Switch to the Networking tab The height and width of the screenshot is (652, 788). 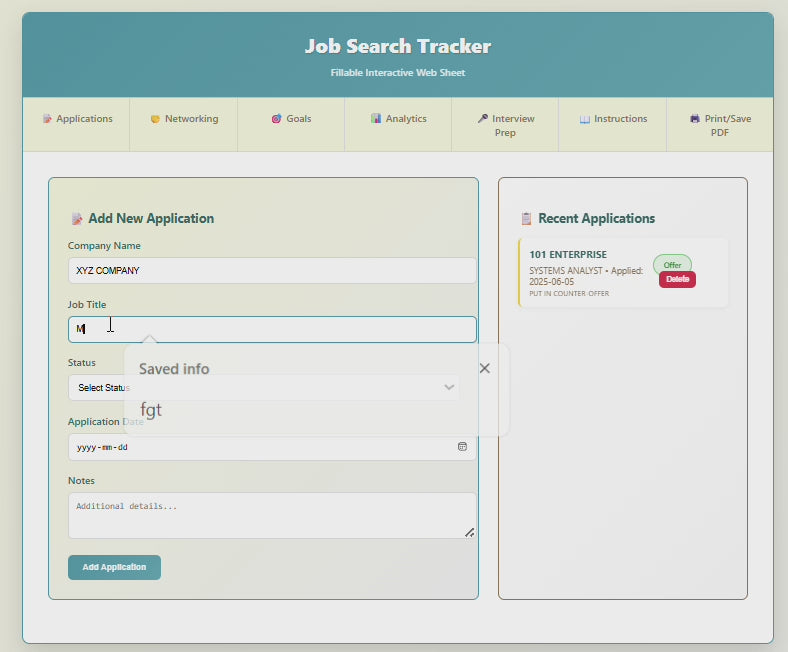pos(184,119)
